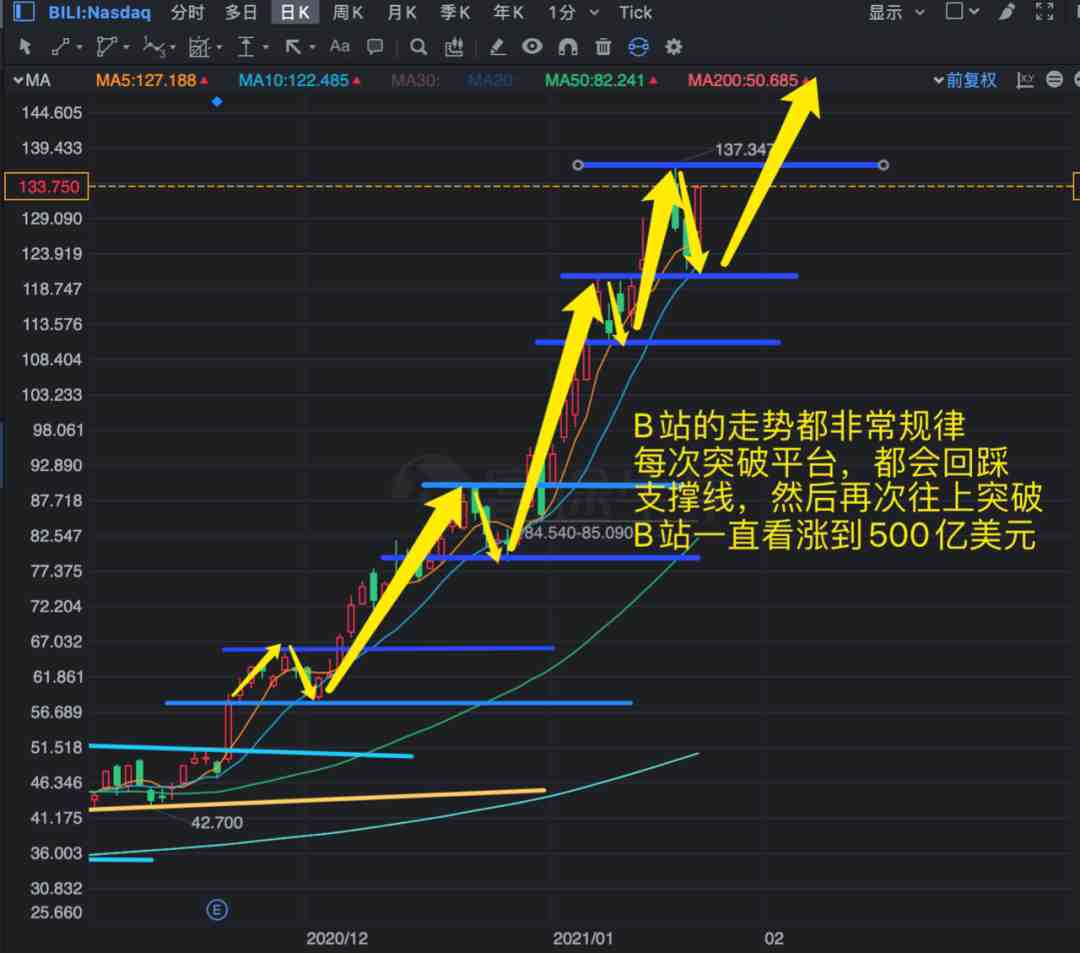Select the arrow annotation tool
Screen dimensions: 1080x953
click(293, 47)
